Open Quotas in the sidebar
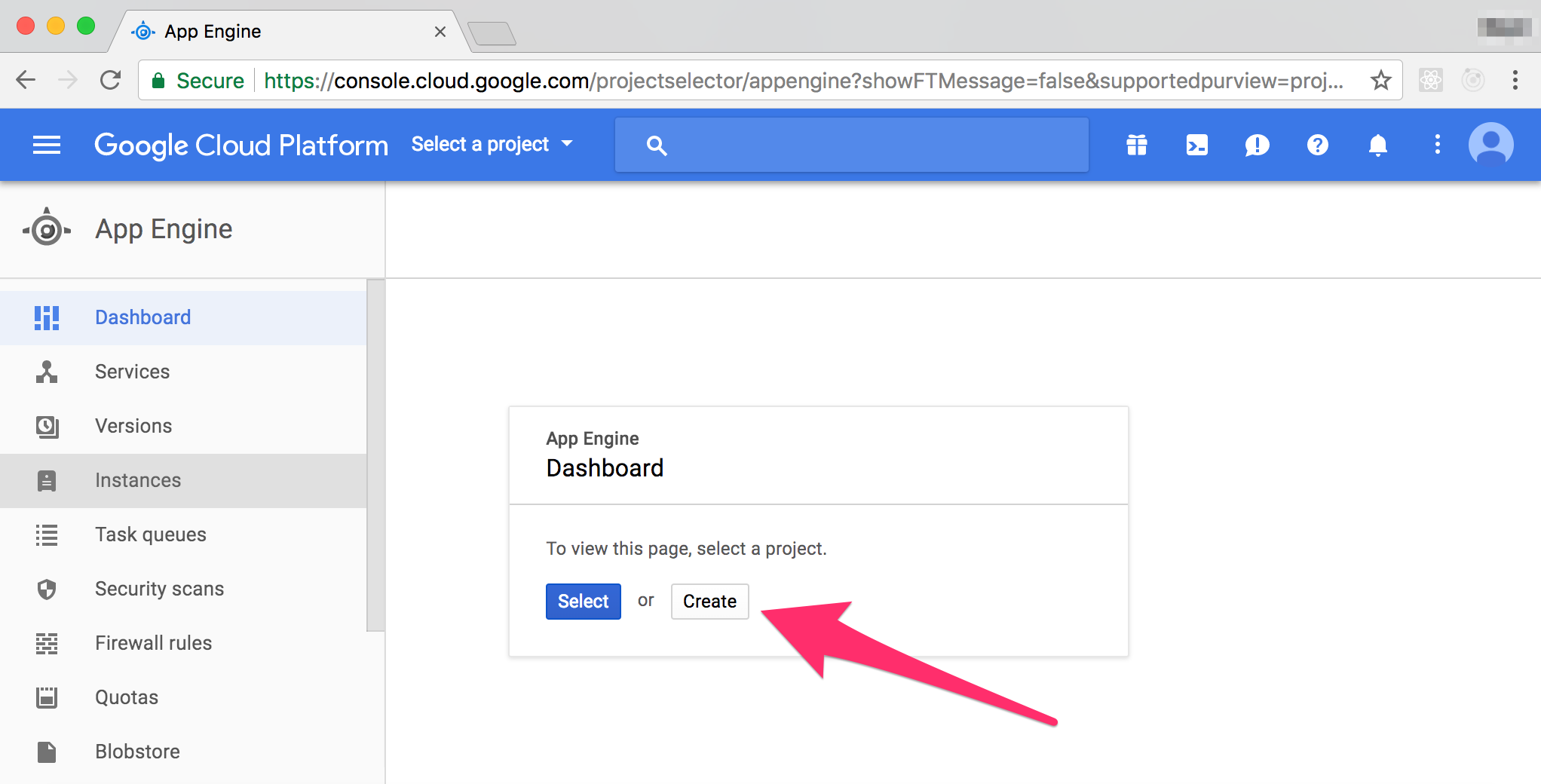The height and width of the screenshot is (784, 1541). coord(183,697)
